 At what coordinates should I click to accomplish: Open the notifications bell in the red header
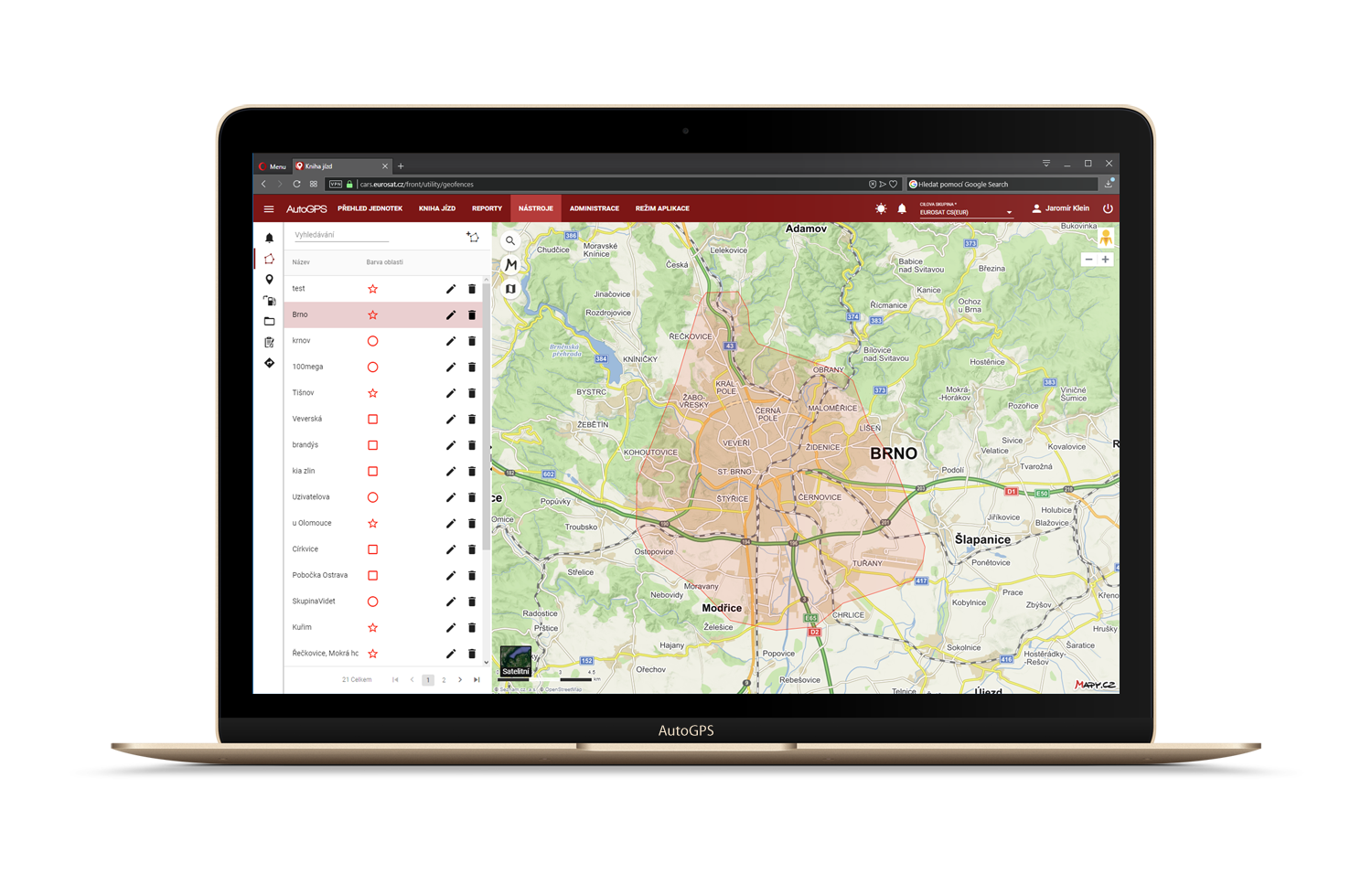(902, 209)
